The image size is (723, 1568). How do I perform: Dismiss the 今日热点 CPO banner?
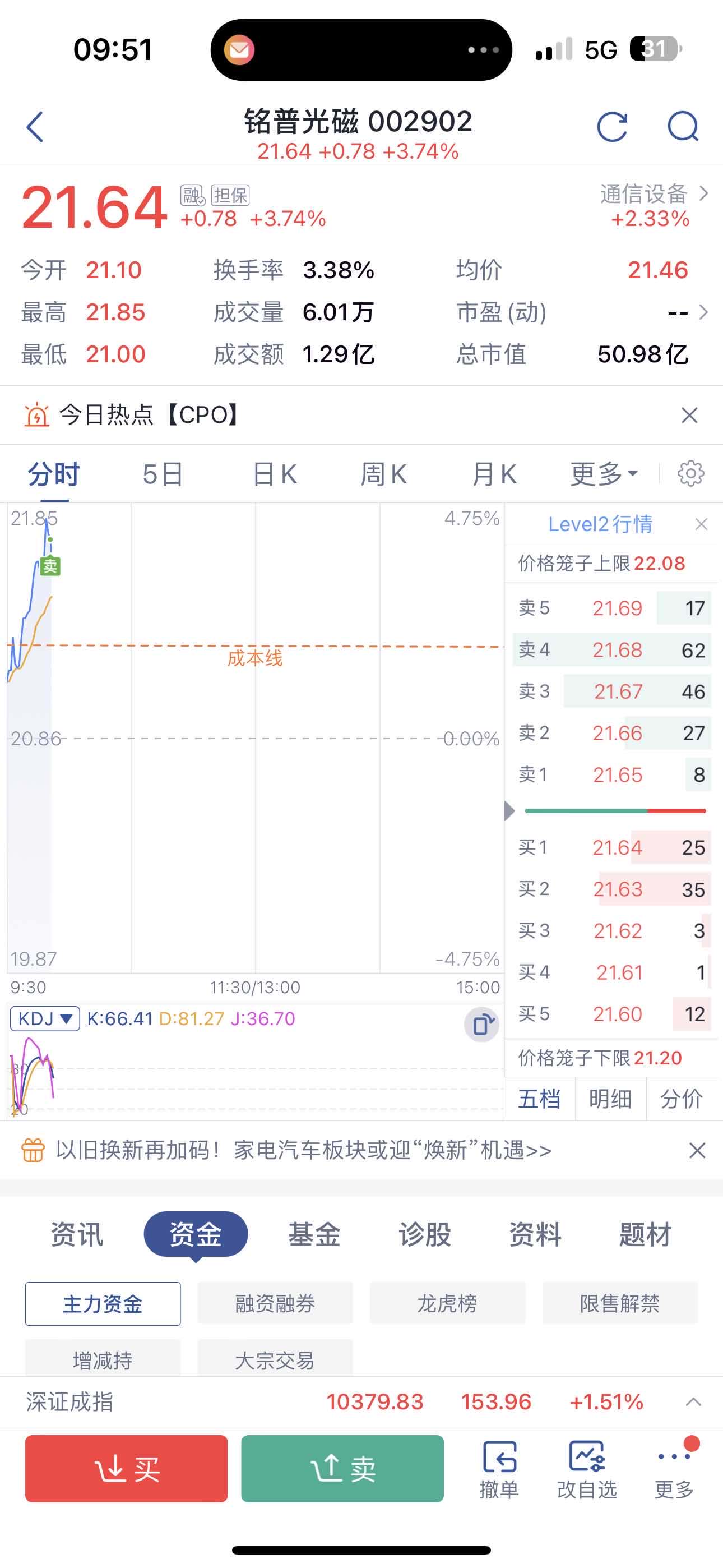click(689, 415)
